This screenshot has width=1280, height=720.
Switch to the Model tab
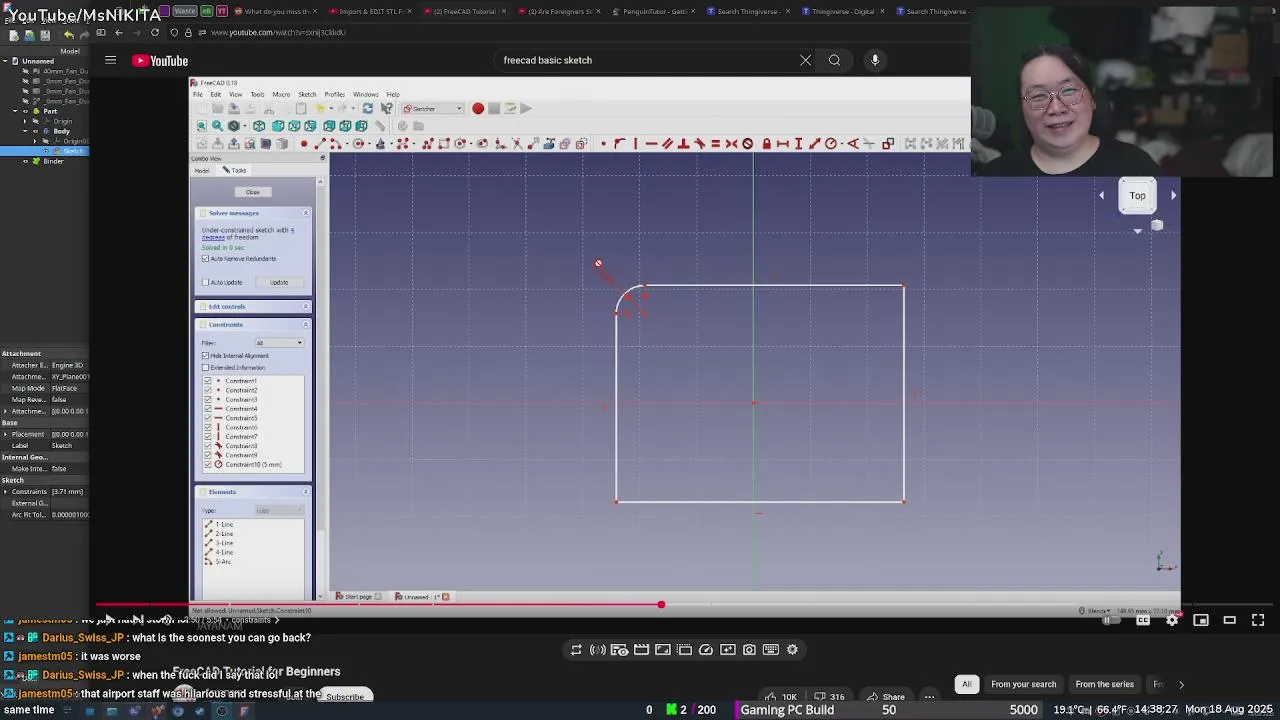point(202,171)
